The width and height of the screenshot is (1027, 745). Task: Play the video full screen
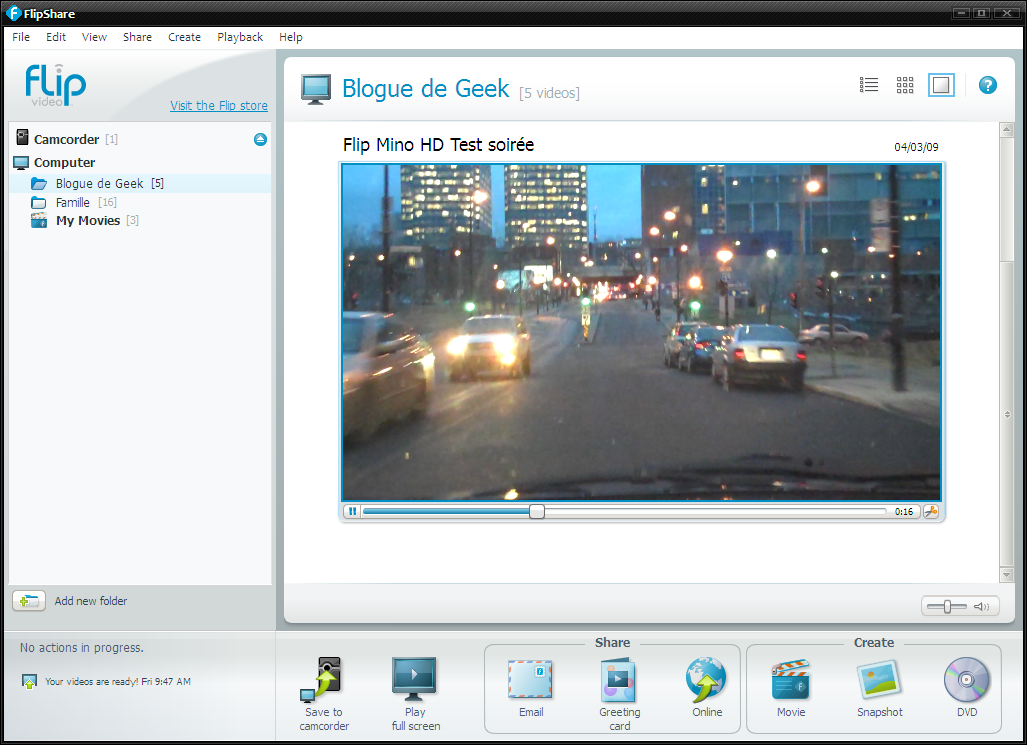[414, 682]
